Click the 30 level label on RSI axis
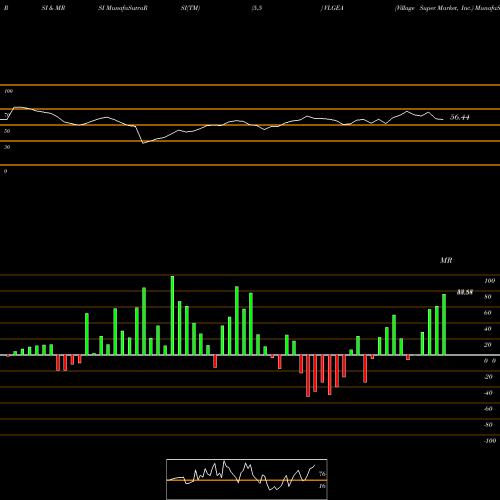 click(x=7, y=147)
